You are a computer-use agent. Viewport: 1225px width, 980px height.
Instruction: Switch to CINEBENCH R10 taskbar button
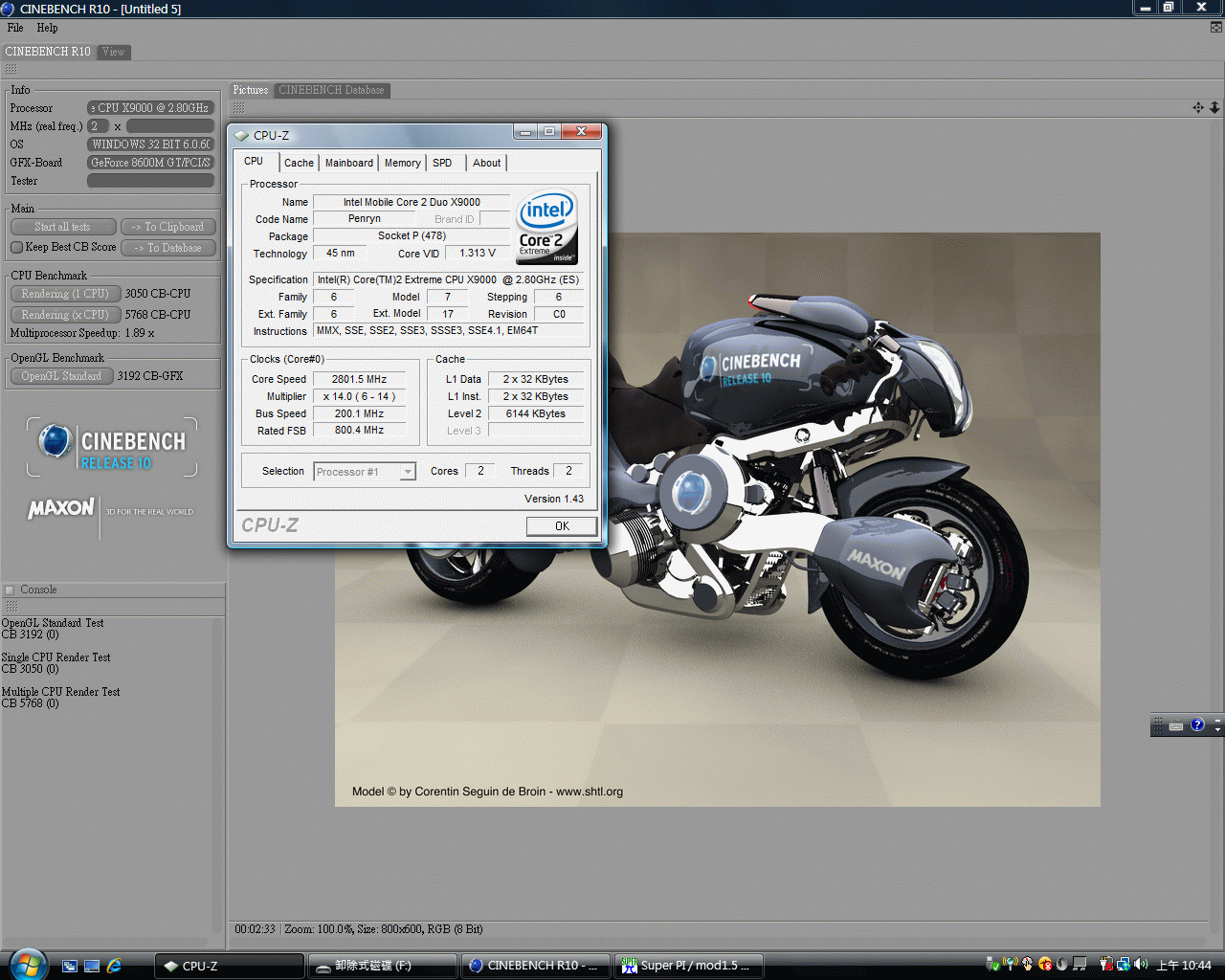tap(536, 966)
